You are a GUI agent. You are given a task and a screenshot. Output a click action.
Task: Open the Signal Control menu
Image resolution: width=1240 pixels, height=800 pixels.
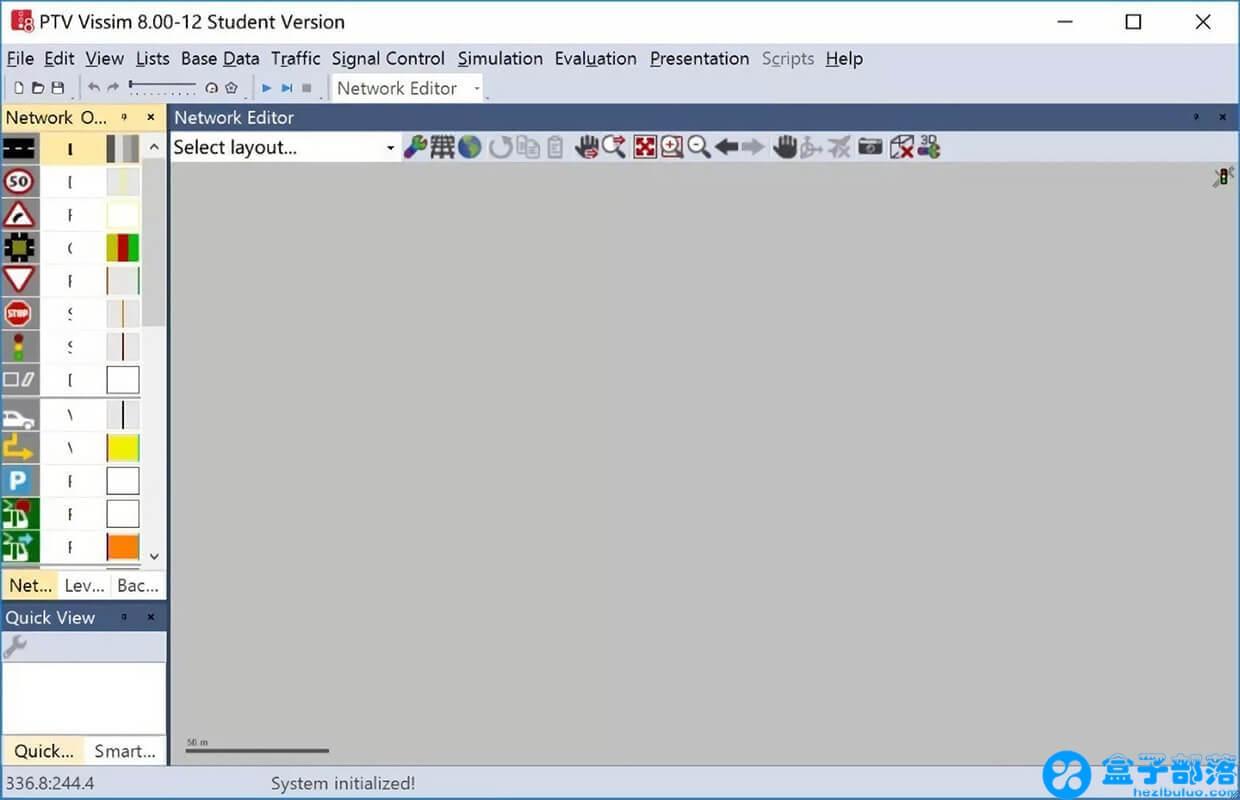389,59
